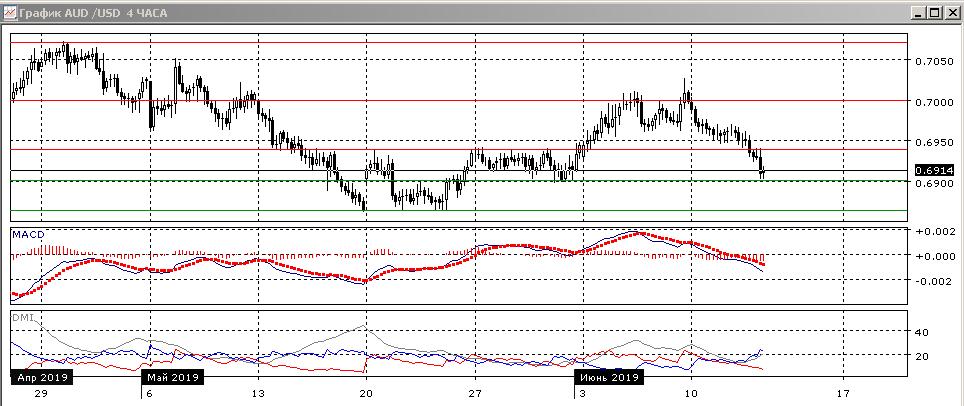Click the 'Июнь 2019' month label

pos(607,379)
